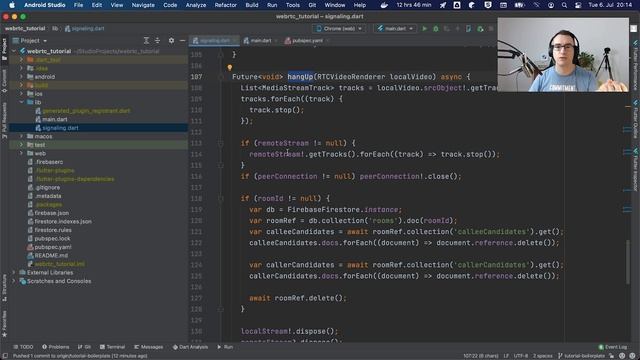
Task: Open the Messages tool window
Action: [148, 347]
